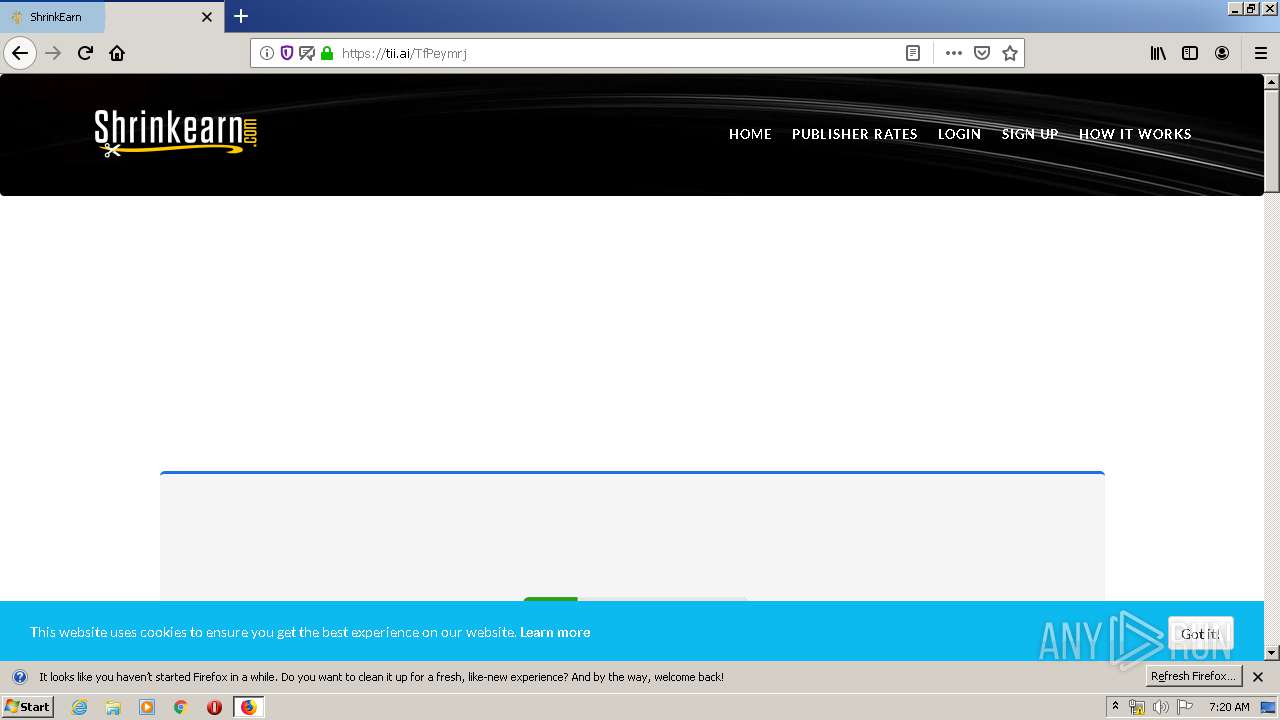Screen dimensions: 1280x720
Task: Open PUBLISHER RATES page
Action: coord(854,134)
